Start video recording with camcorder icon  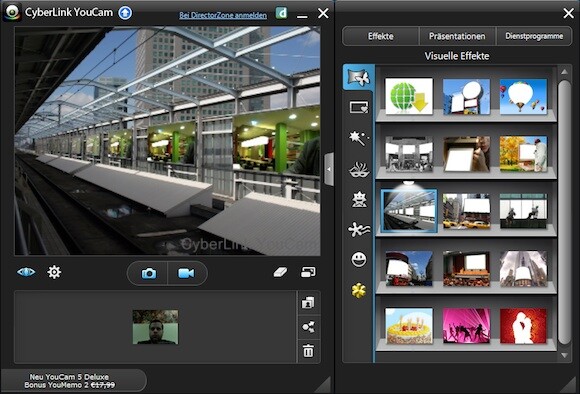186,273
